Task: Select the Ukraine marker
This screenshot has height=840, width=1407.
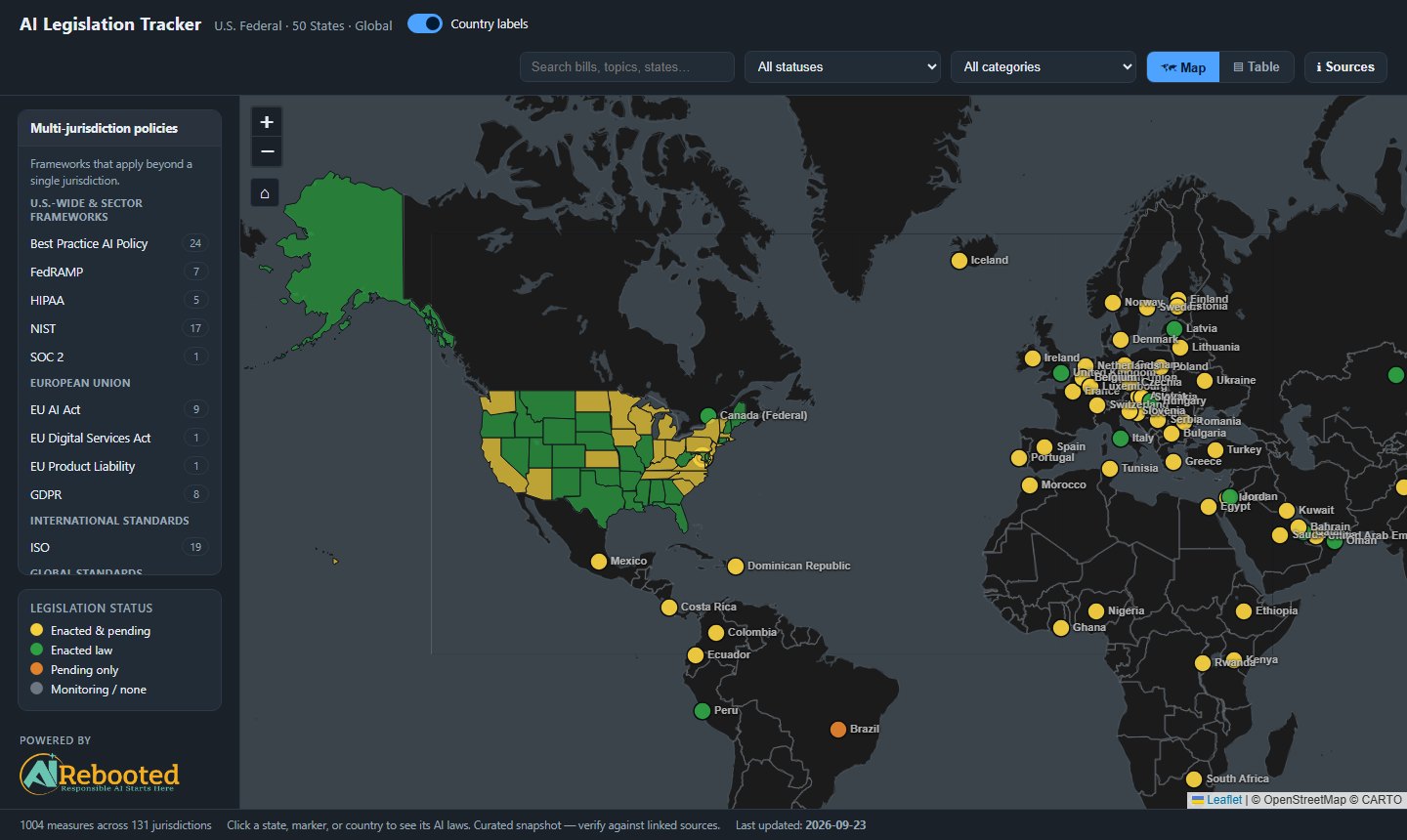Action: (1205, 381)
